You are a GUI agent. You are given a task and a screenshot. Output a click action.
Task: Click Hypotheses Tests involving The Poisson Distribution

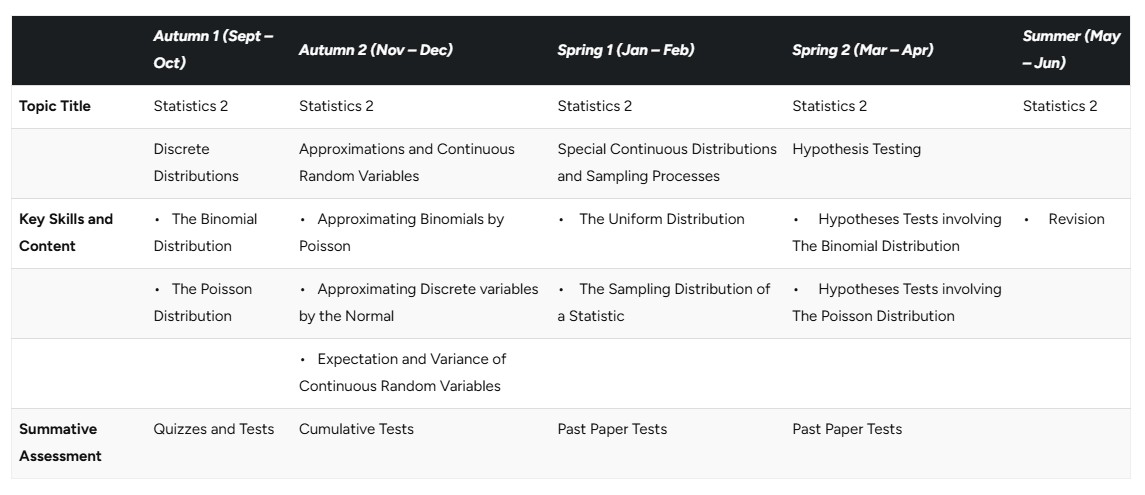[x=897, y=303]
